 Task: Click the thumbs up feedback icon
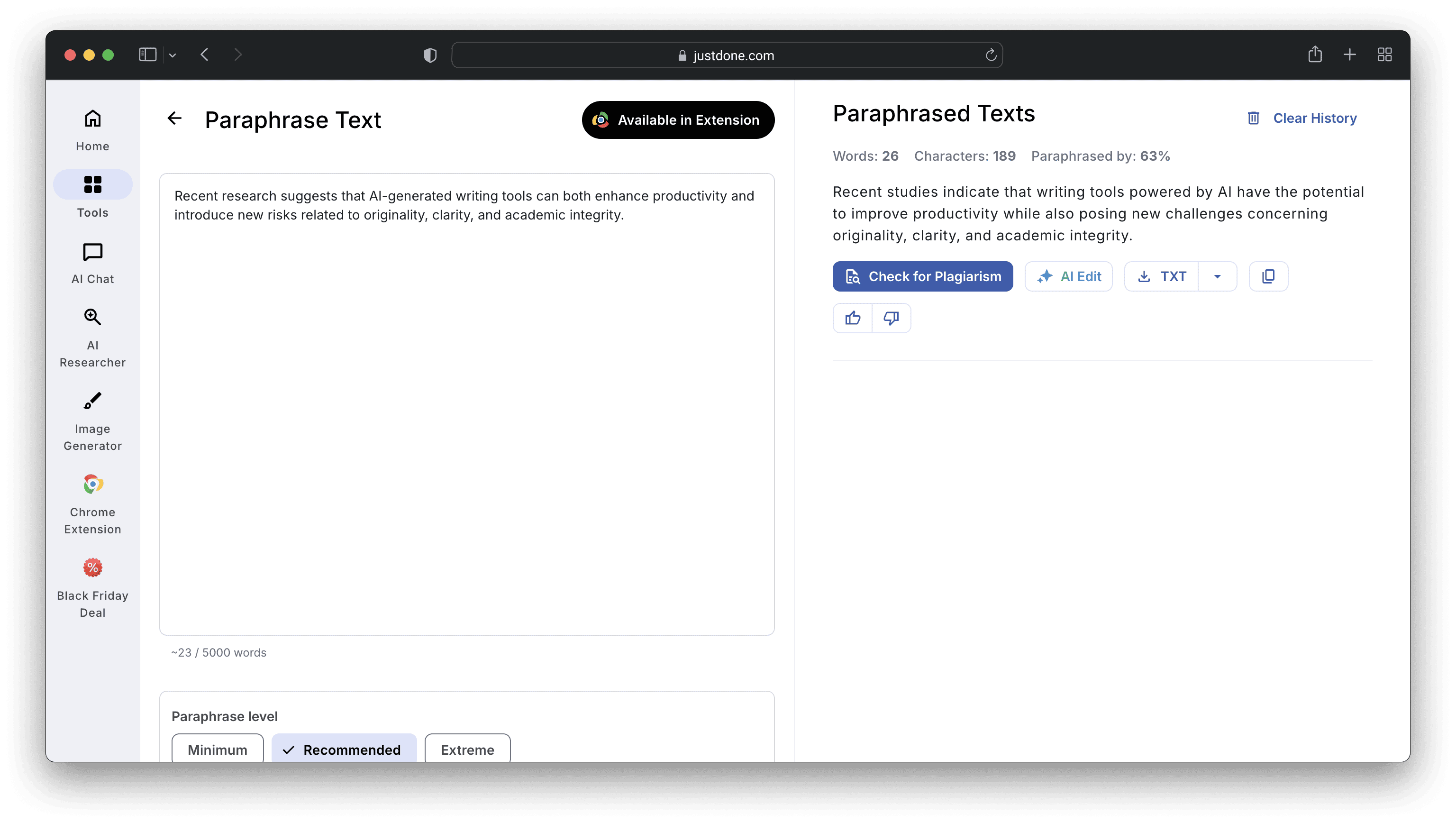(852, 318)
